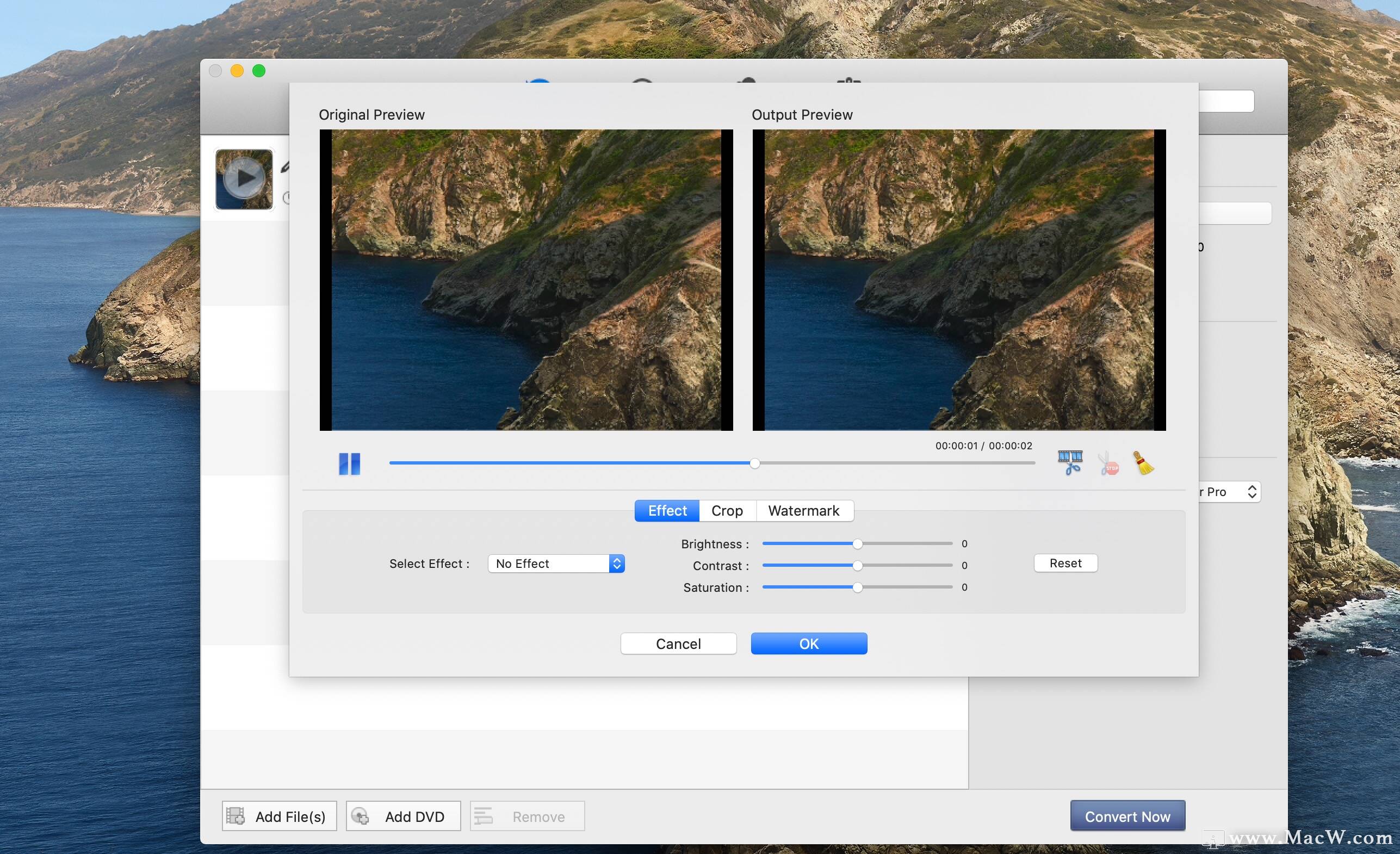Click the green zoom window button

(258, 71)
